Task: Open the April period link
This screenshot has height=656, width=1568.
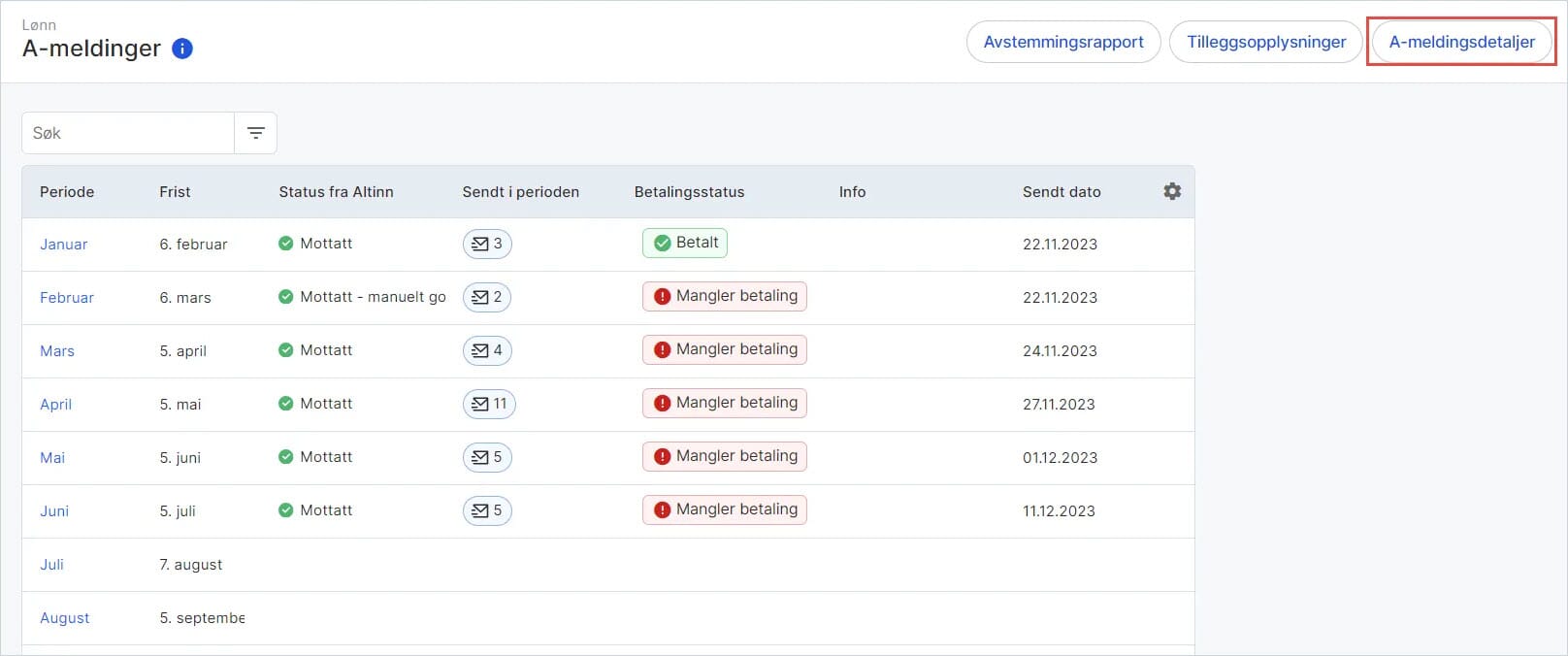Action: 55,405
